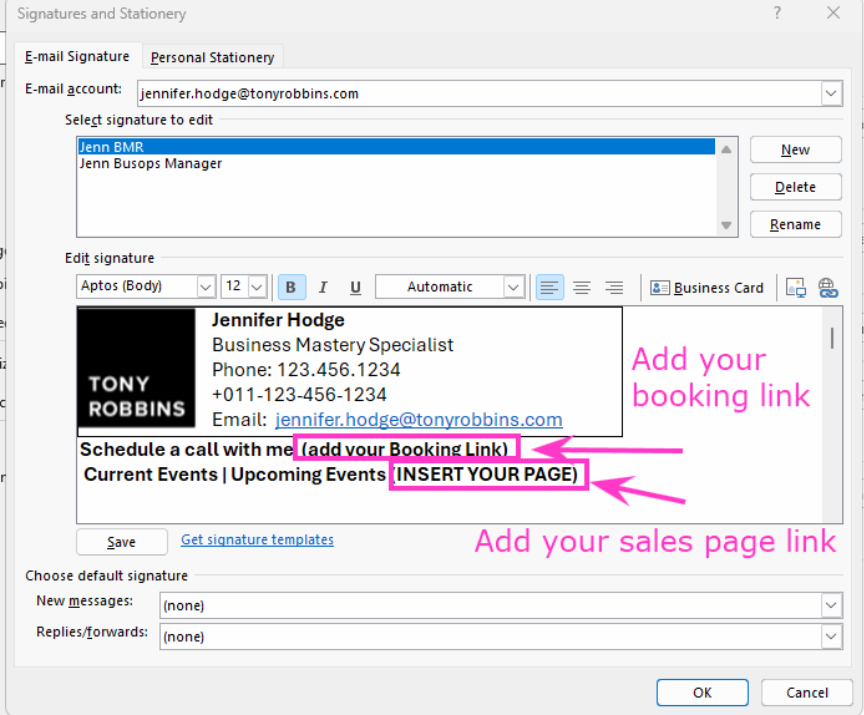The height and width of the screenshot is (715, 864).
Task: Click '(INSERT YOUR PAGE)' text
Action: (x=486, y=474)
